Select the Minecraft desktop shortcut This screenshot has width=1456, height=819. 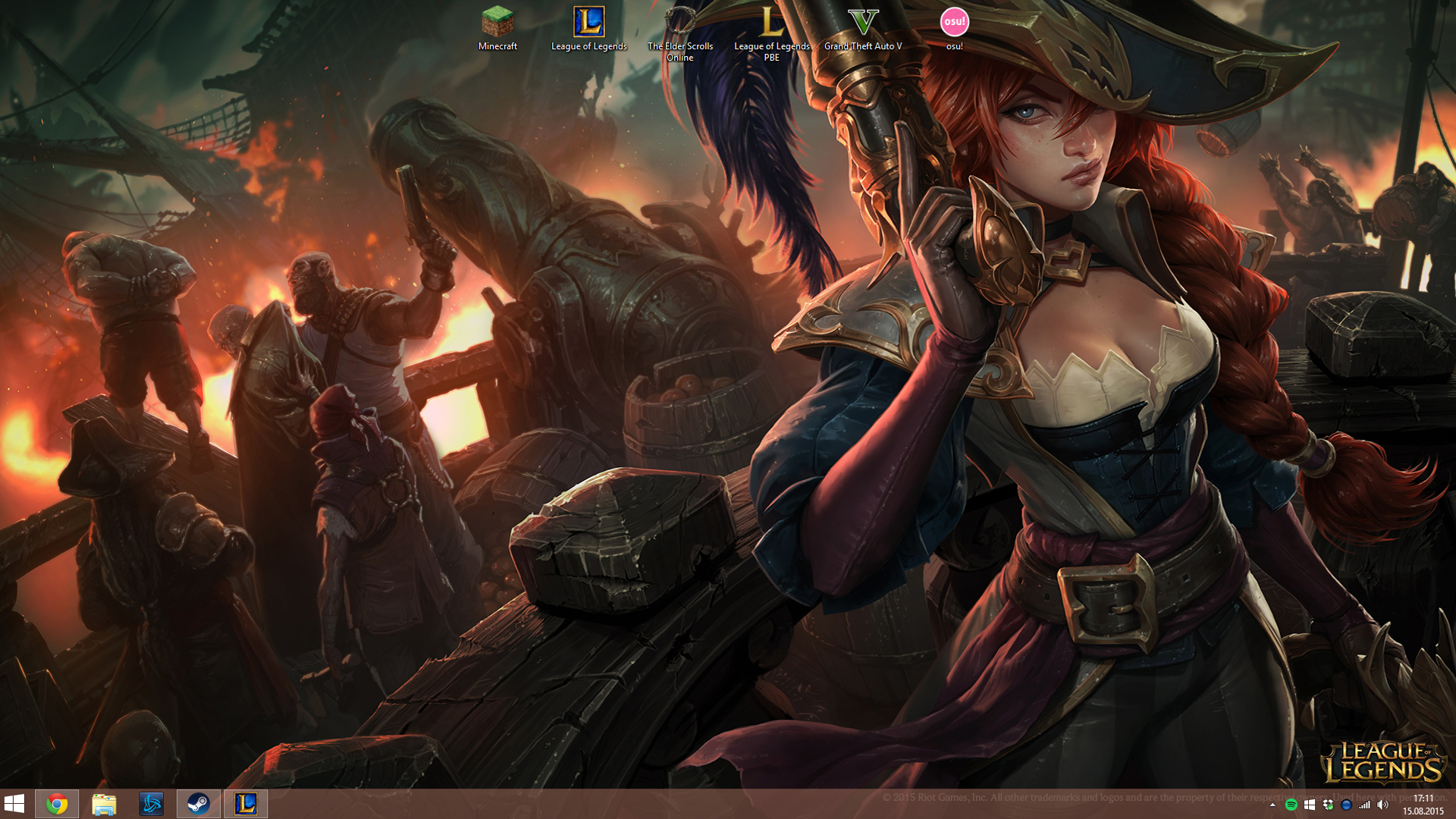497,29
